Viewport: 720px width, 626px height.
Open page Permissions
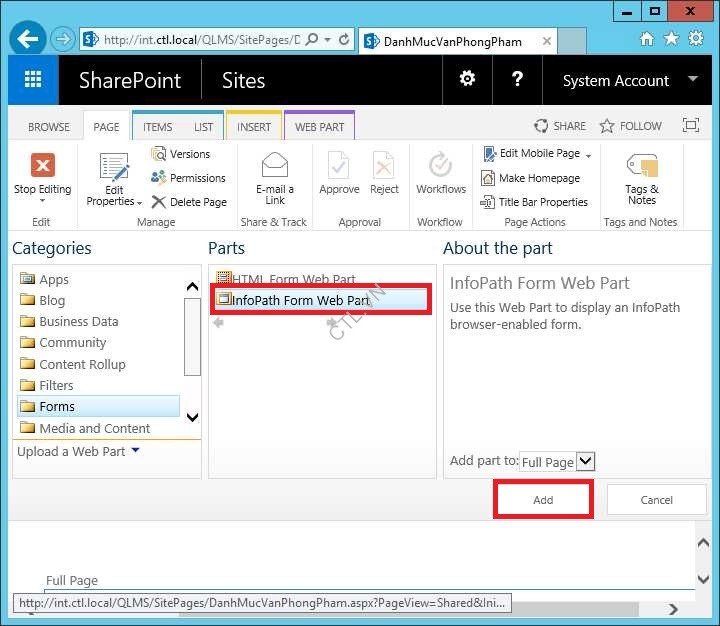pos(189,178)
